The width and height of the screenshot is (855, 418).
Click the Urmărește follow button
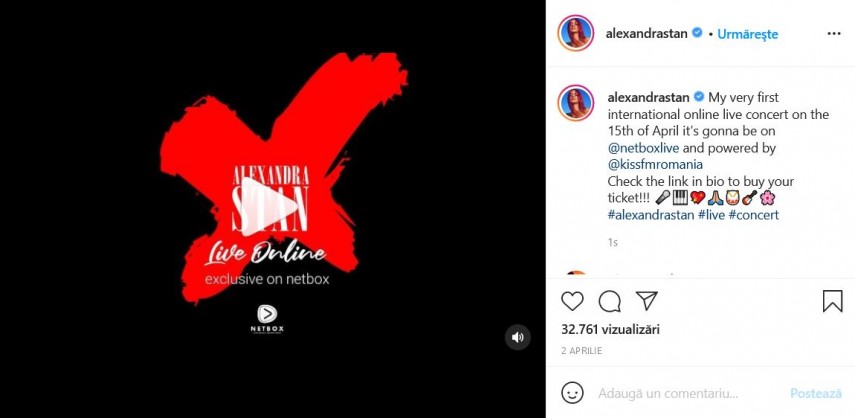[748, 34]
